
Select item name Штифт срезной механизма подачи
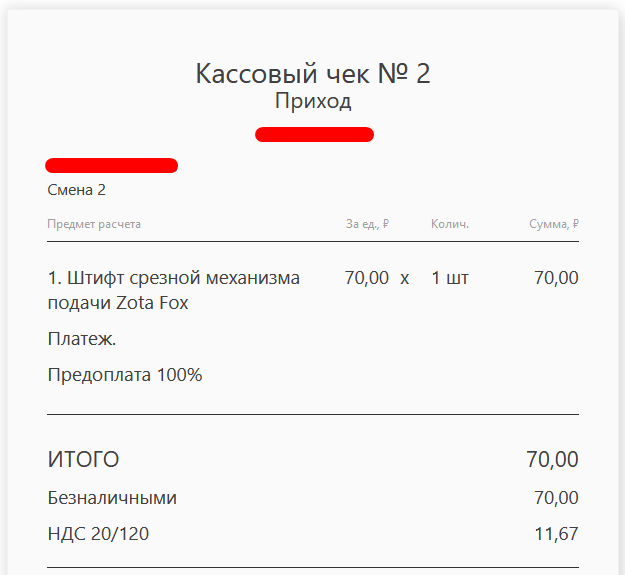(173, 290)
